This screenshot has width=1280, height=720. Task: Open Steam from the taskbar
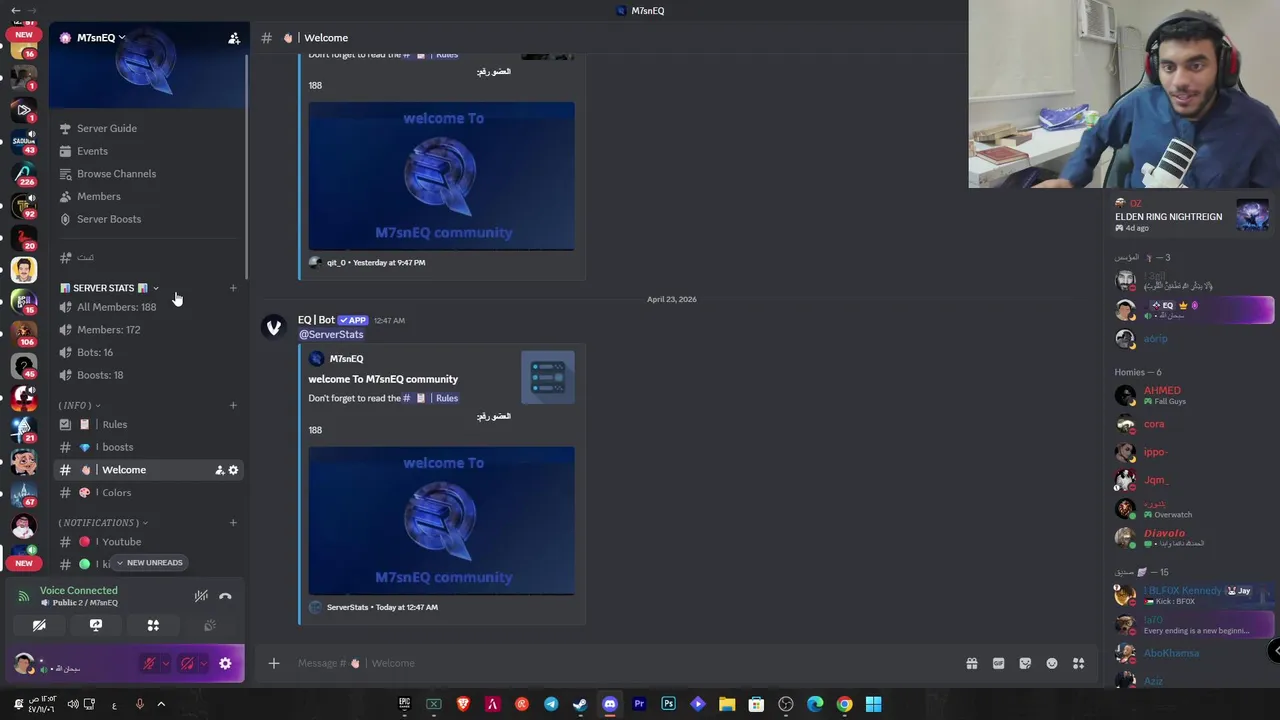click(x=580, y=704)
